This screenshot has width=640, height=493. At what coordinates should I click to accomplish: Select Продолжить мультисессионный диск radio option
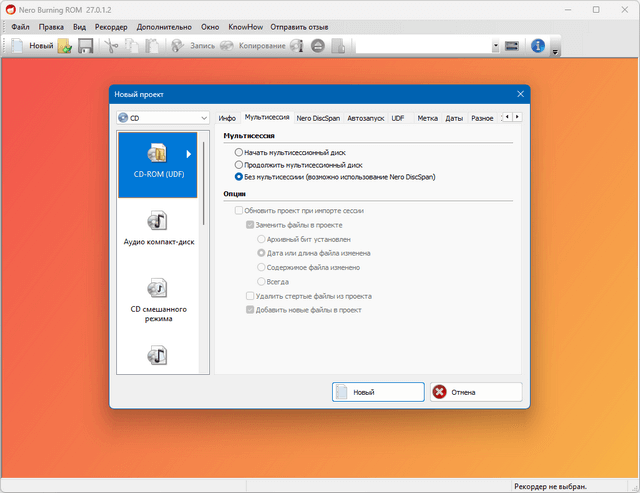coord(238,164)
